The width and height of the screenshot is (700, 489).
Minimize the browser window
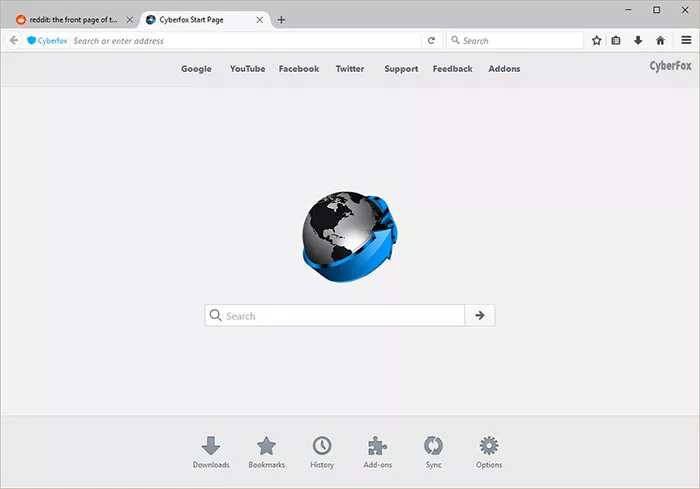[628, 10]
